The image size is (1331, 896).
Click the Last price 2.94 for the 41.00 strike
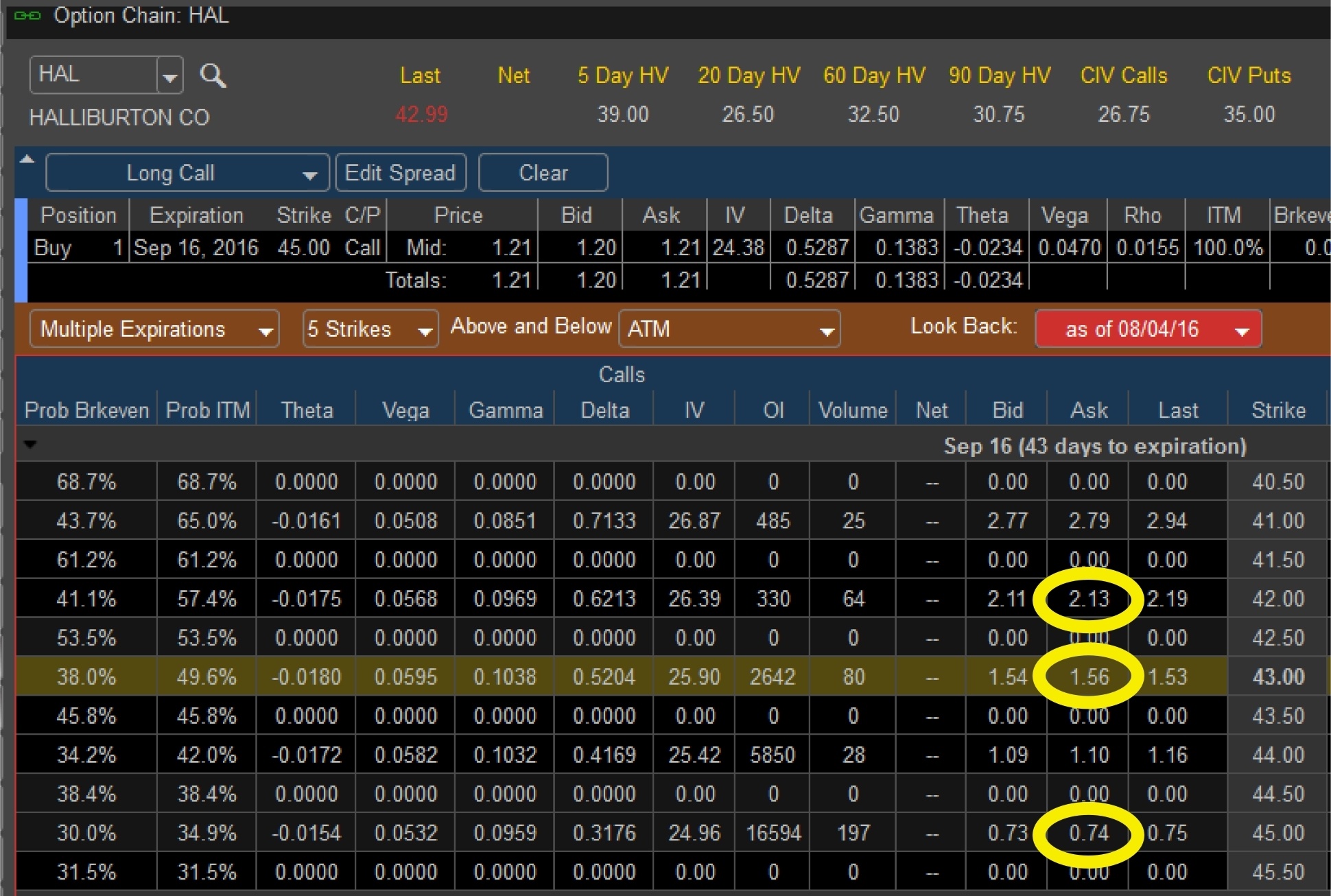tap(1167, 521)
